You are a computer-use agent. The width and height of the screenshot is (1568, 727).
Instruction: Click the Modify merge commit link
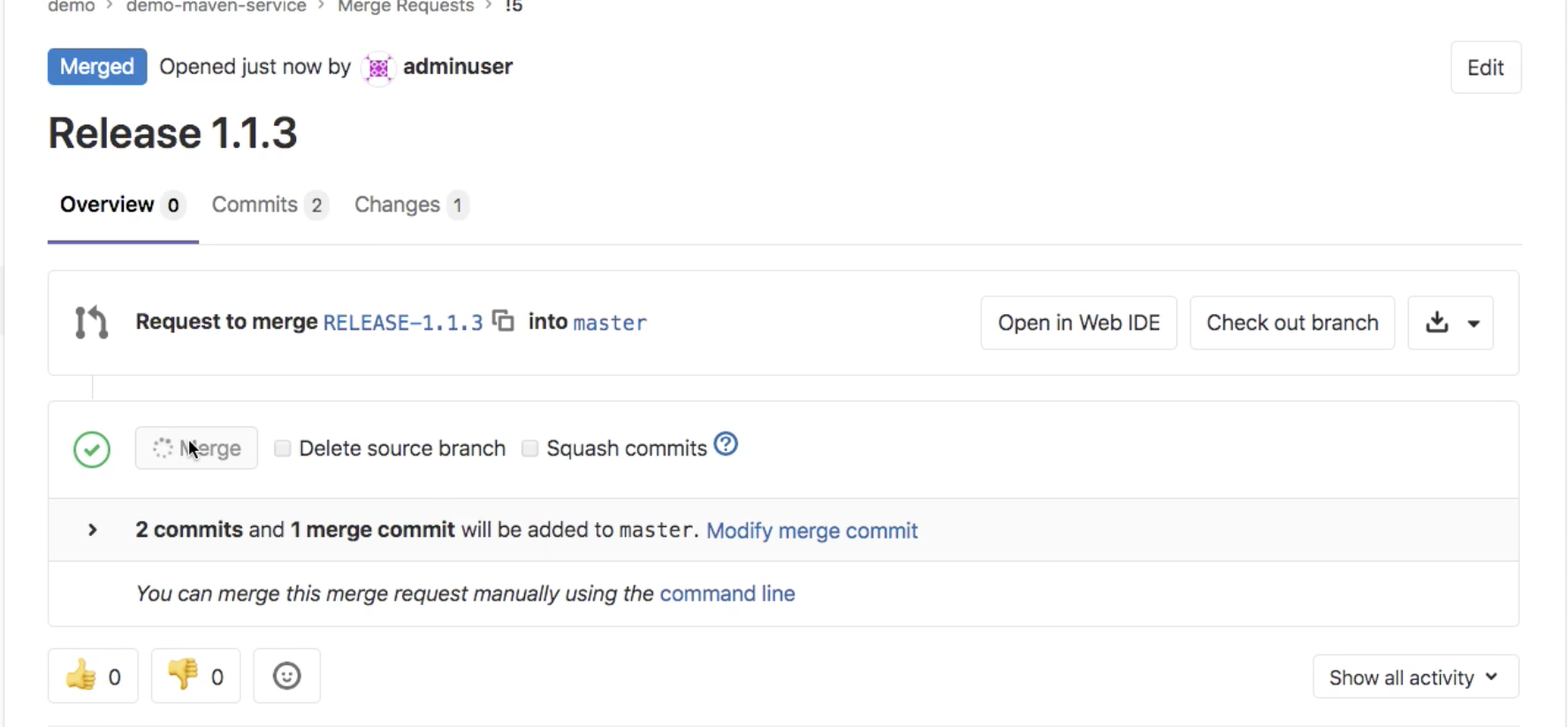(811, 531)
